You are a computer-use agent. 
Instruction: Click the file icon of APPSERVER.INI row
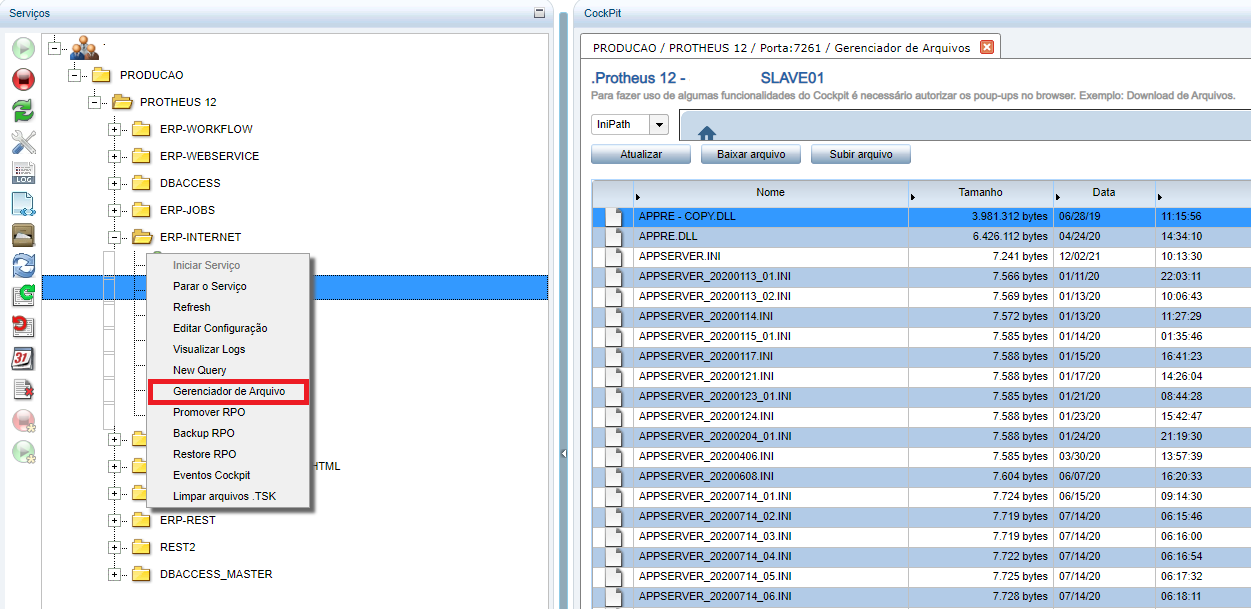[612, 257]
